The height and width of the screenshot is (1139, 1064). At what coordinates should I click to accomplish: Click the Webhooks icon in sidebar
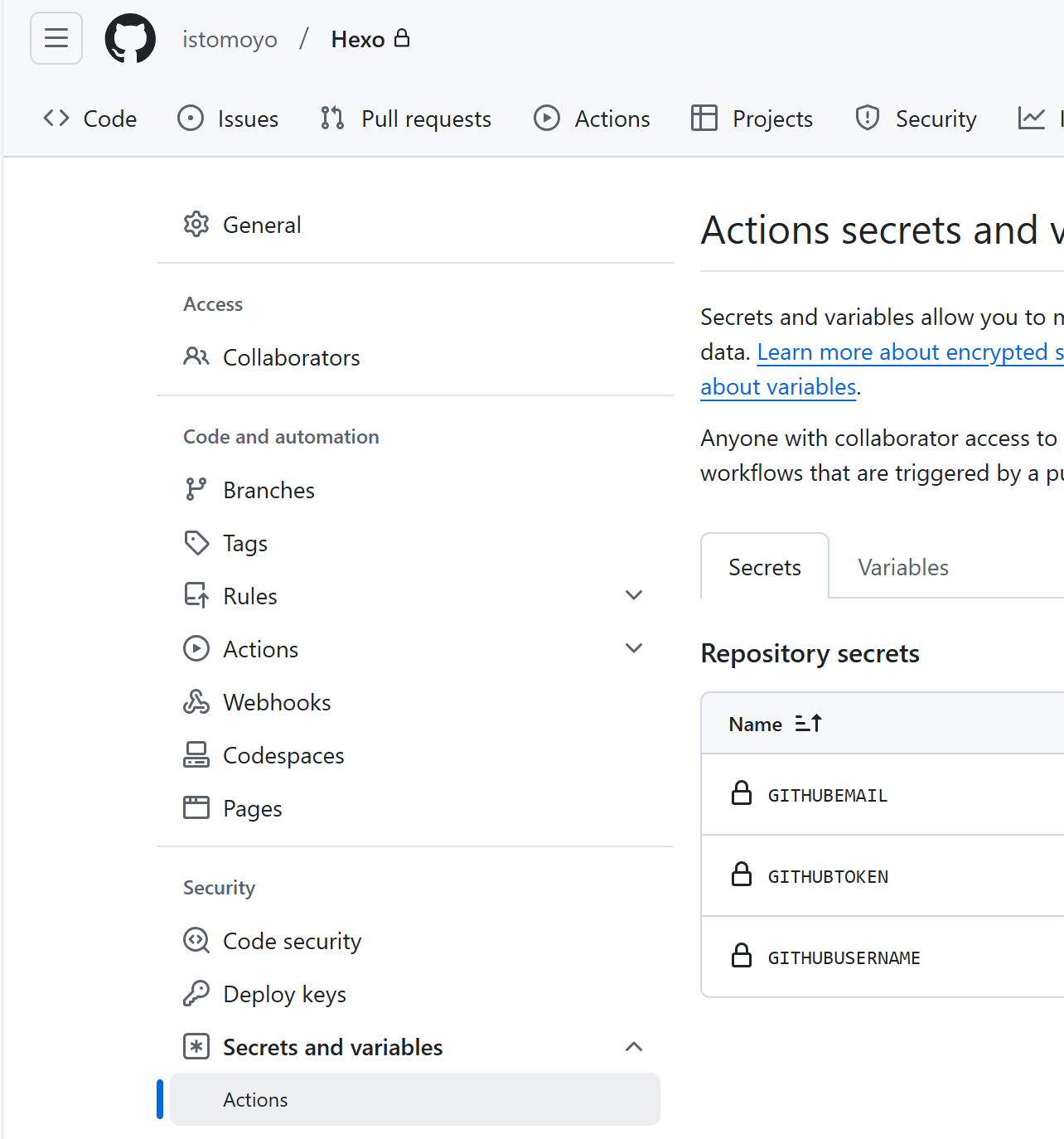tap(196, 702)
